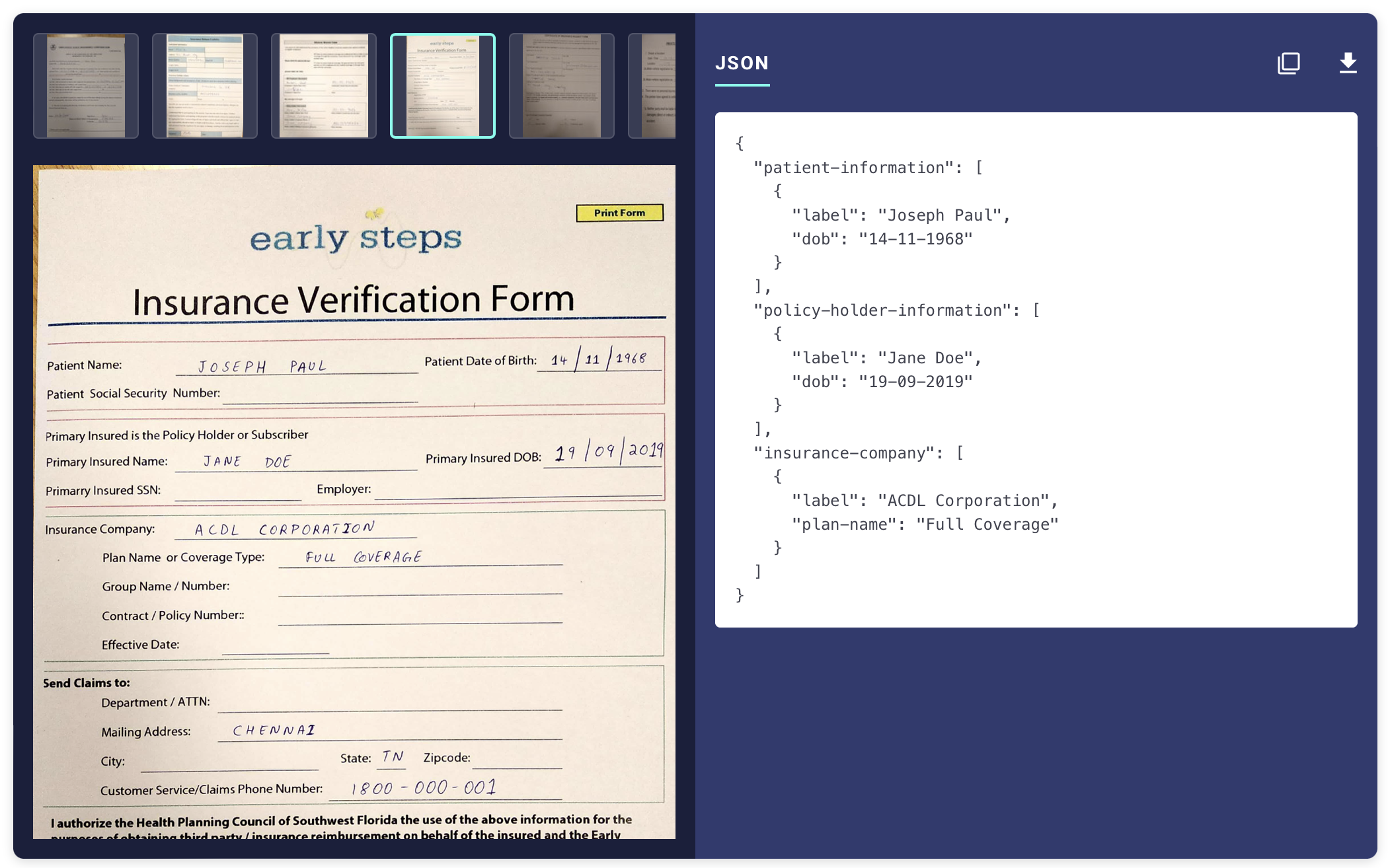This screenshot has height=868, width=1388.
Task: Click the underlined JSON heading label
Action: [x=742, y=63]
